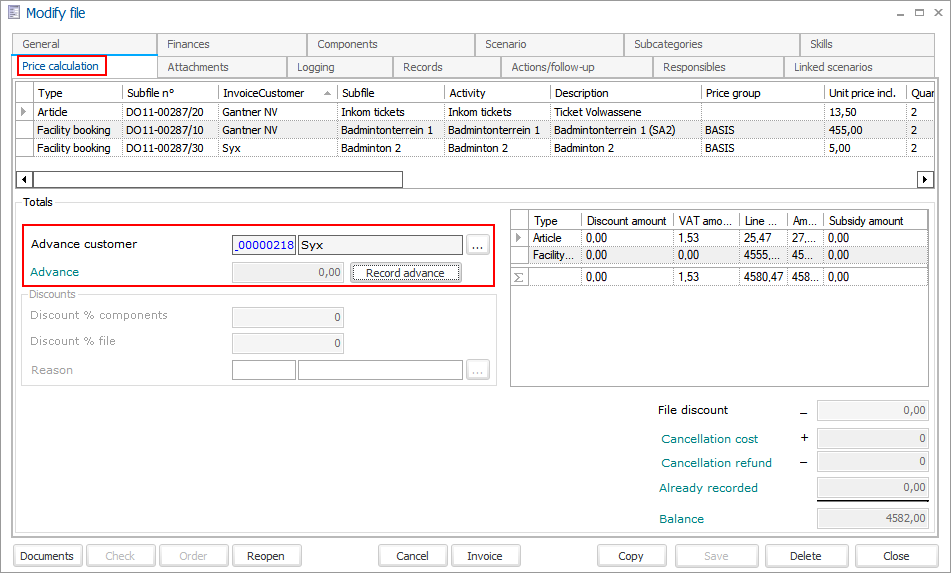Click the Advance customer number field
The image size is (951, 573).
pyautogui.click(x=264, y=245)
